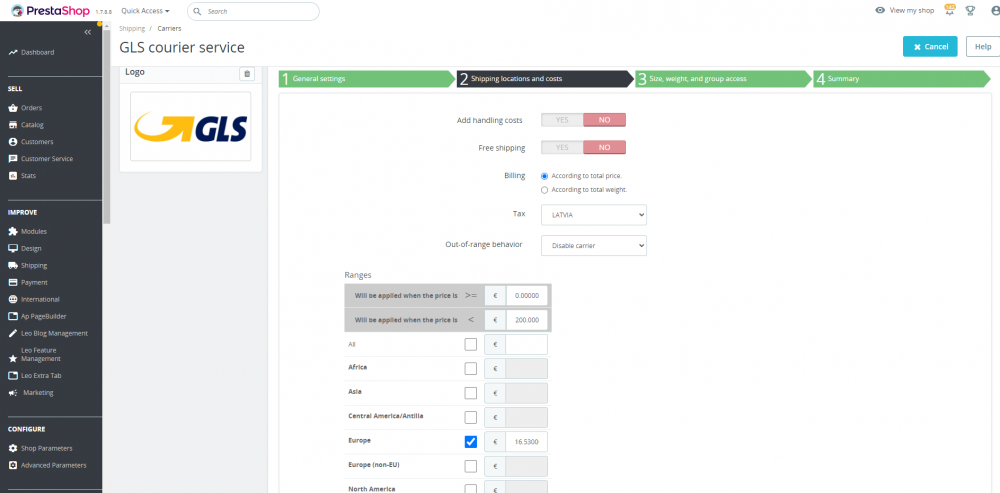Click the Shipping breadcrumb link
This screenshot has width=1000, height=493.
click(x=132, y=29)
